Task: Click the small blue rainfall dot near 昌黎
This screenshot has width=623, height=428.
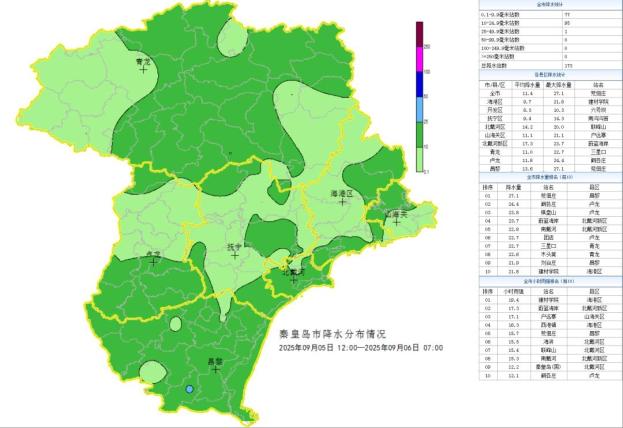Action: tap(190, 389)
